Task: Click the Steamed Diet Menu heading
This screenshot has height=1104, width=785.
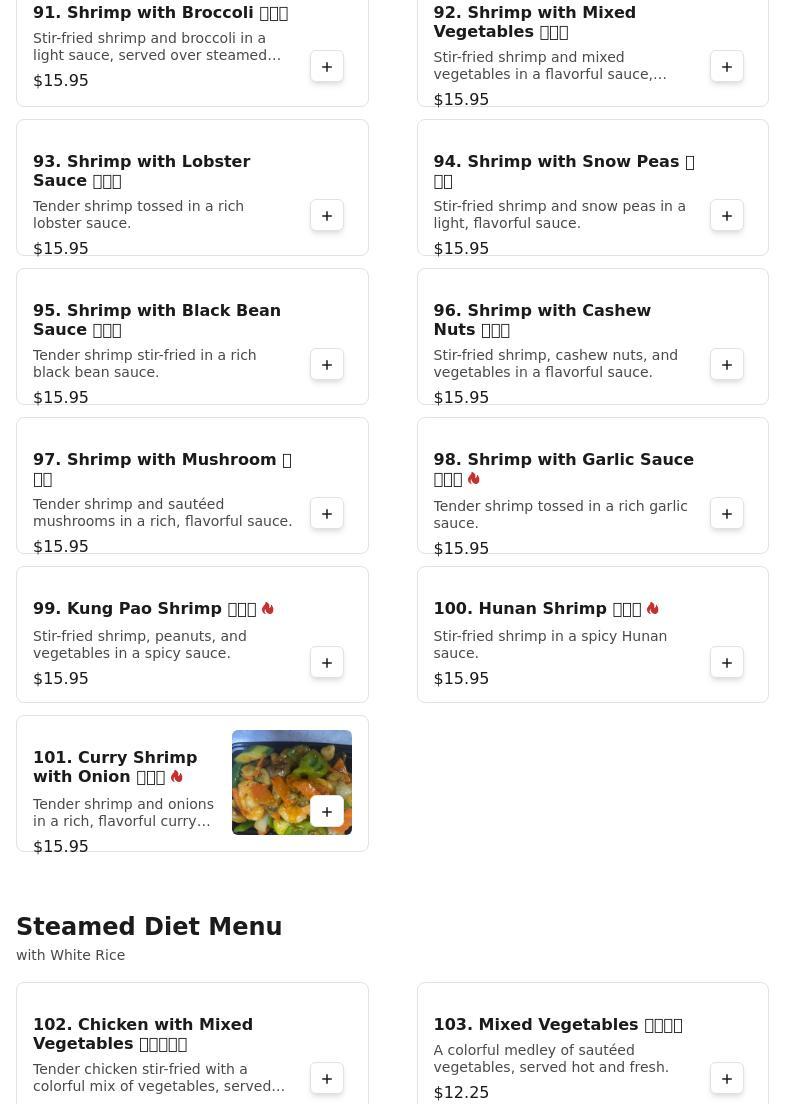Action: click(x=149, y=927)
